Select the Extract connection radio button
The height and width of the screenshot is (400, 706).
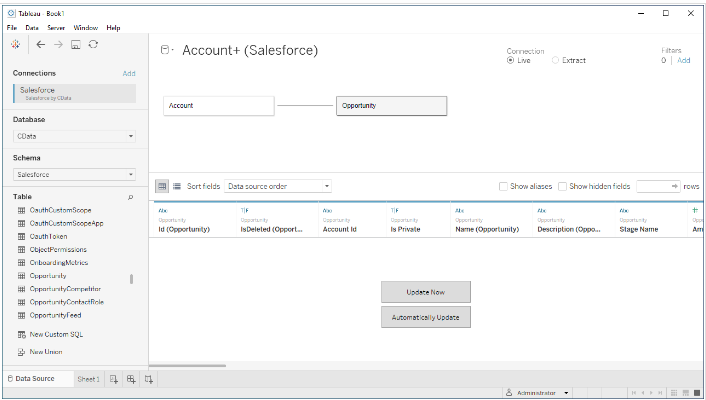[555, 60]
